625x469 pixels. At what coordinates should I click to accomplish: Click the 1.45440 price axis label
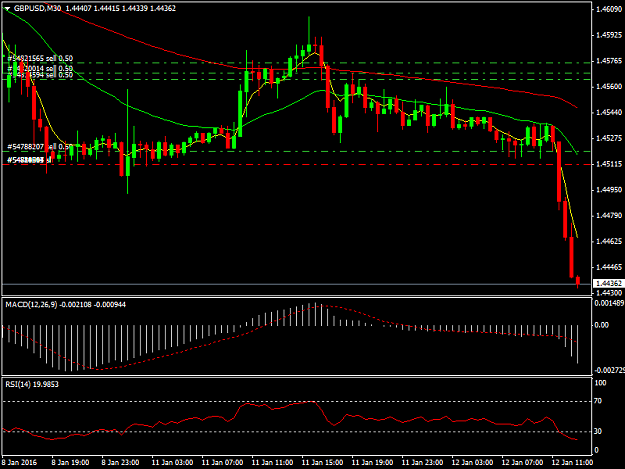[x=609, y=112]
